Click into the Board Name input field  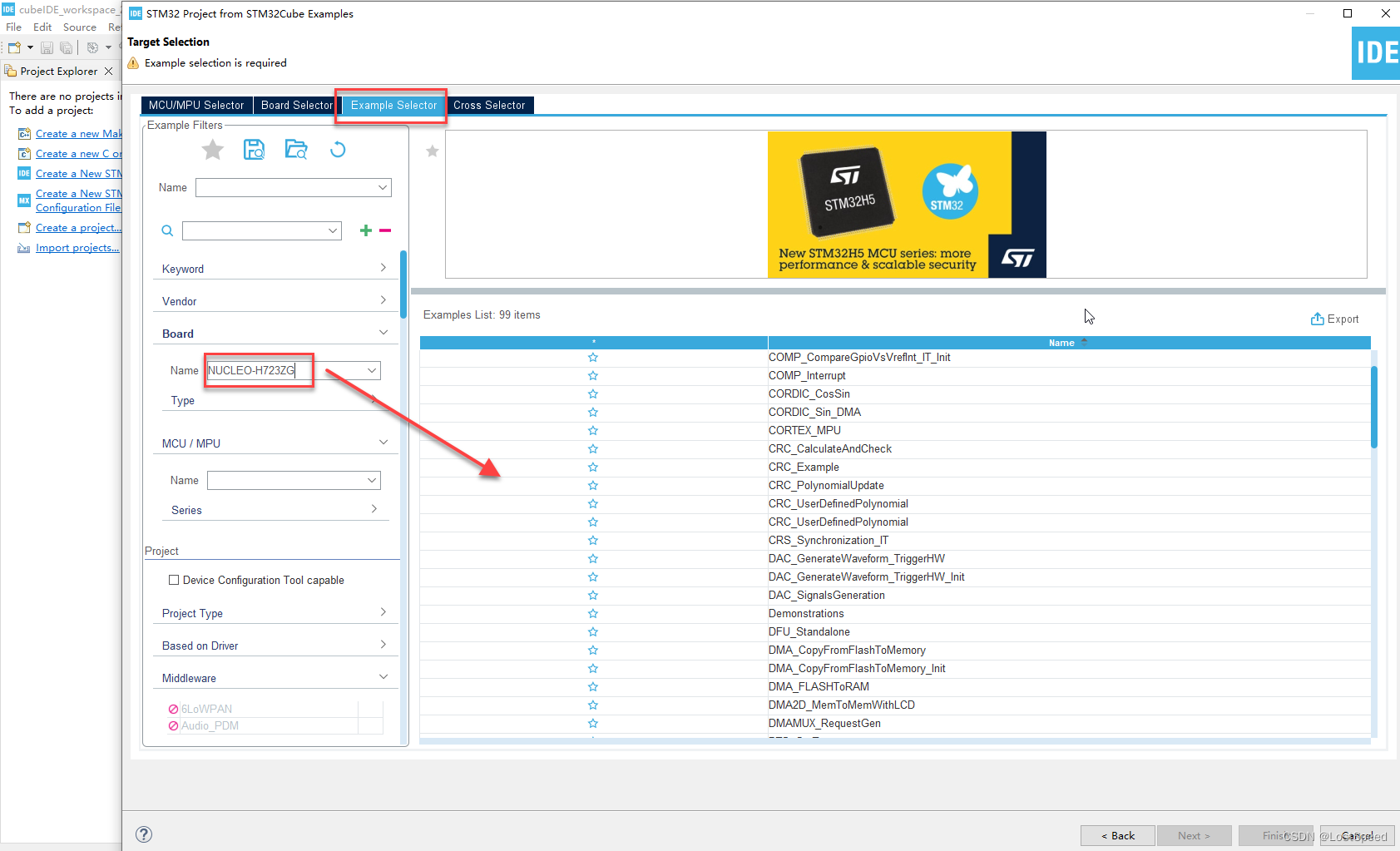pos(284,370)
